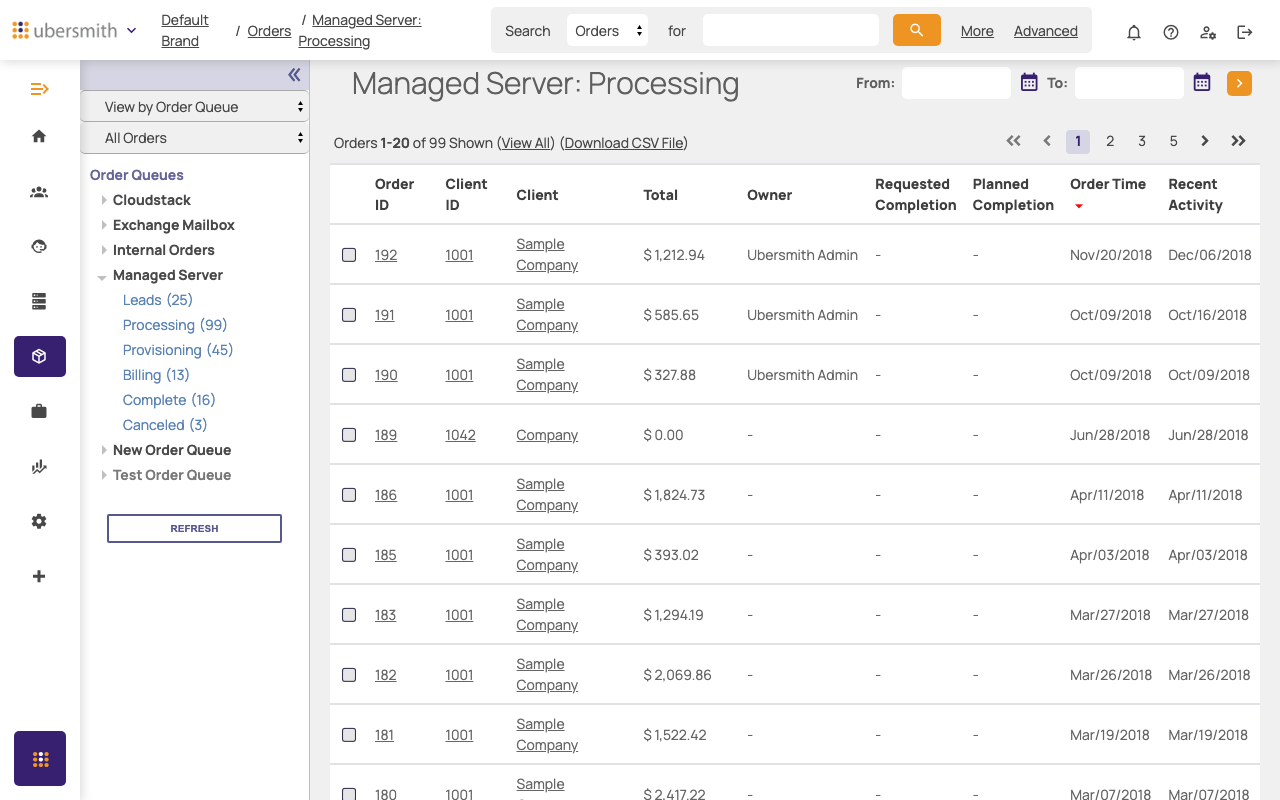The width and height of the screenshot is (1280, 800).
Task: Select the checkbox for order 190
Action: (349, 375)
